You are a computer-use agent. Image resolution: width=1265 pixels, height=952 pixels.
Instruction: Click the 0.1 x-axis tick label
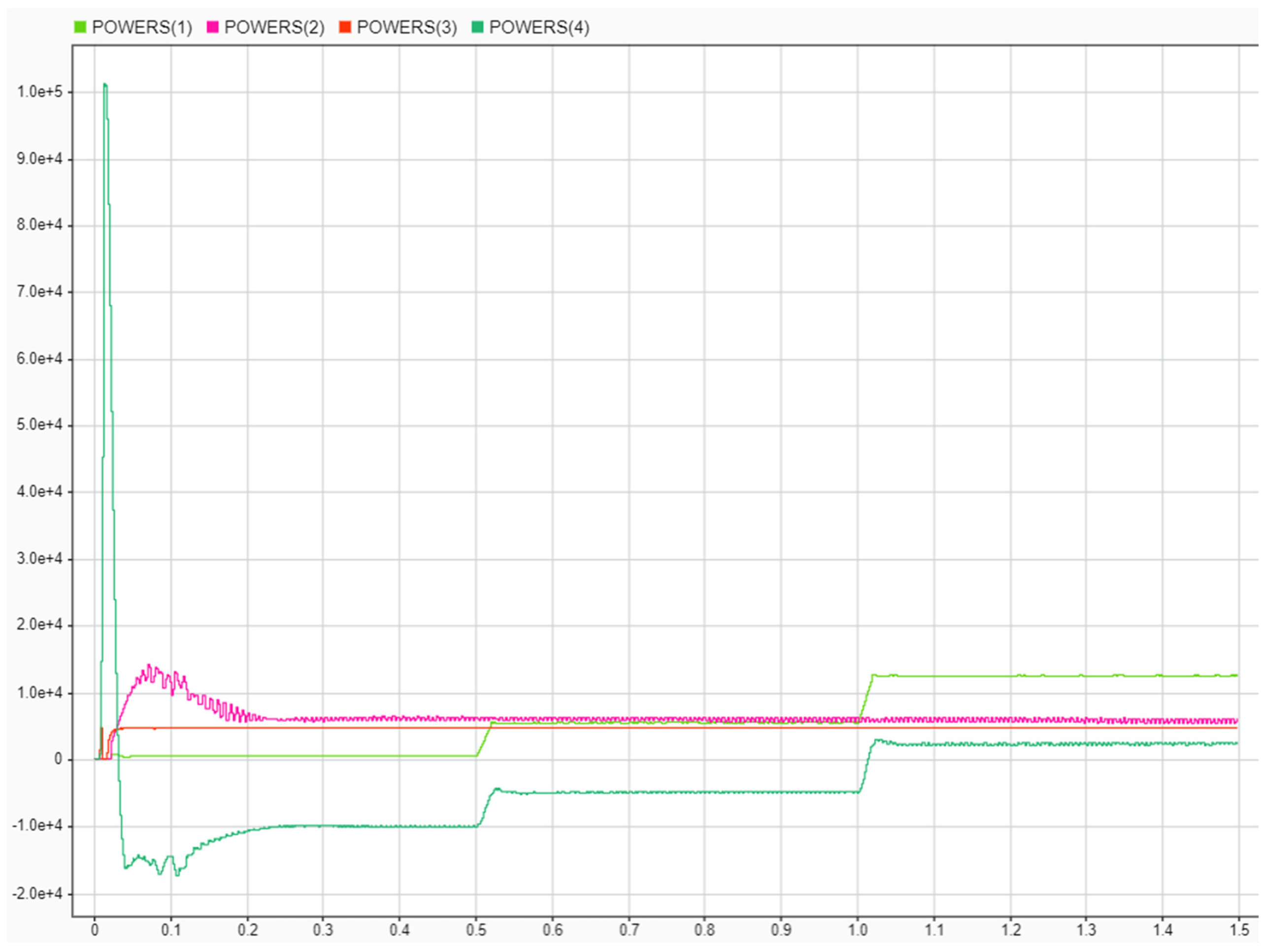pyautogui.click(x=171, y=930)
